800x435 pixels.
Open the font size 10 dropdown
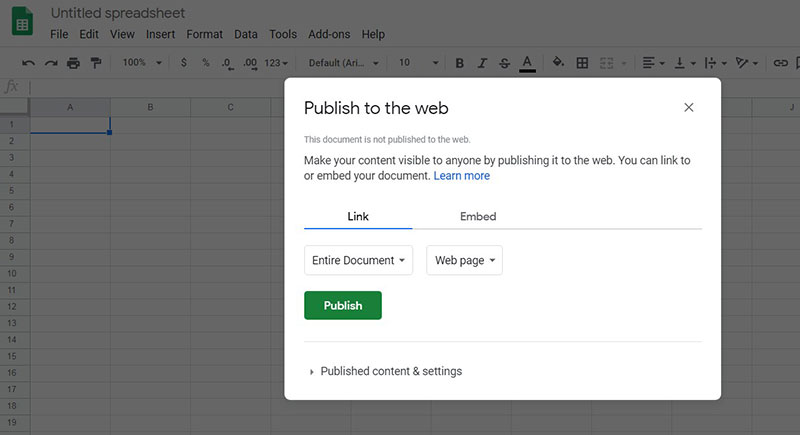418,62
